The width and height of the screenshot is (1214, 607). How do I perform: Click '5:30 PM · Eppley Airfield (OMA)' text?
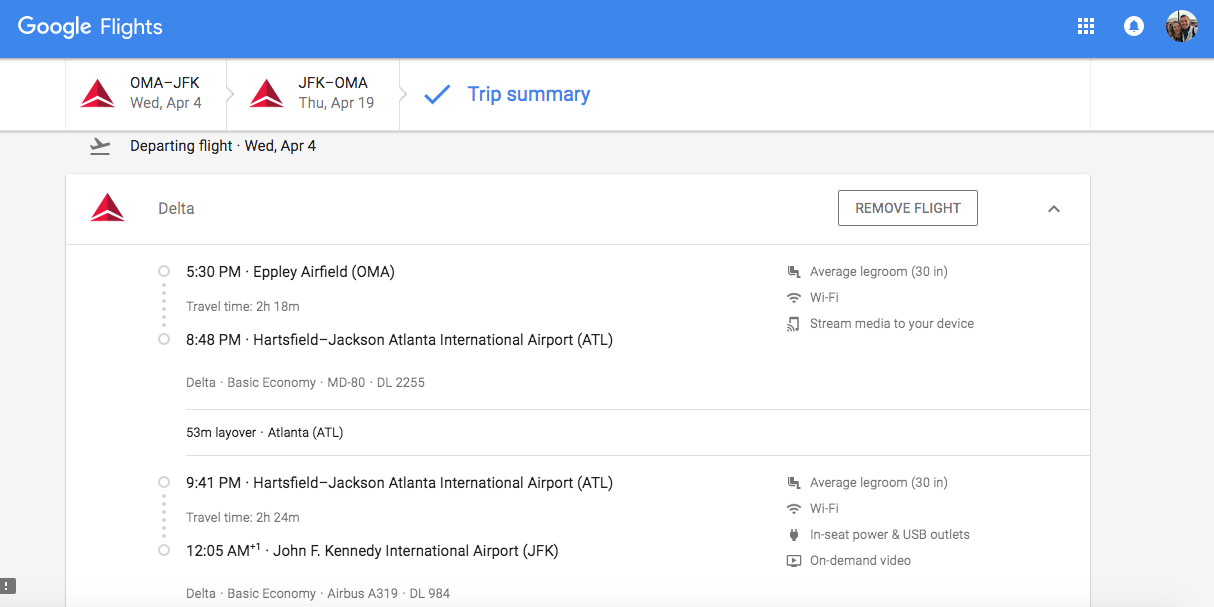pos(290,271)
